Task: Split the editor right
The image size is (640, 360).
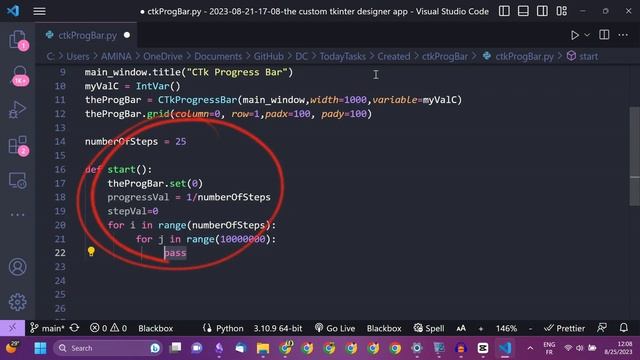Action: coord(604,35)
